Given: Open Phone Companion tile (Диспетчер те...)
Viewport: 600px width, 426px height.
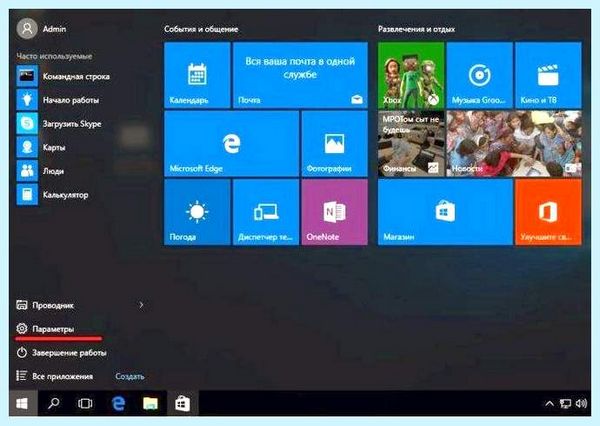Looking at the screenshot, I should pyautogui.click(x=266, y=212).
